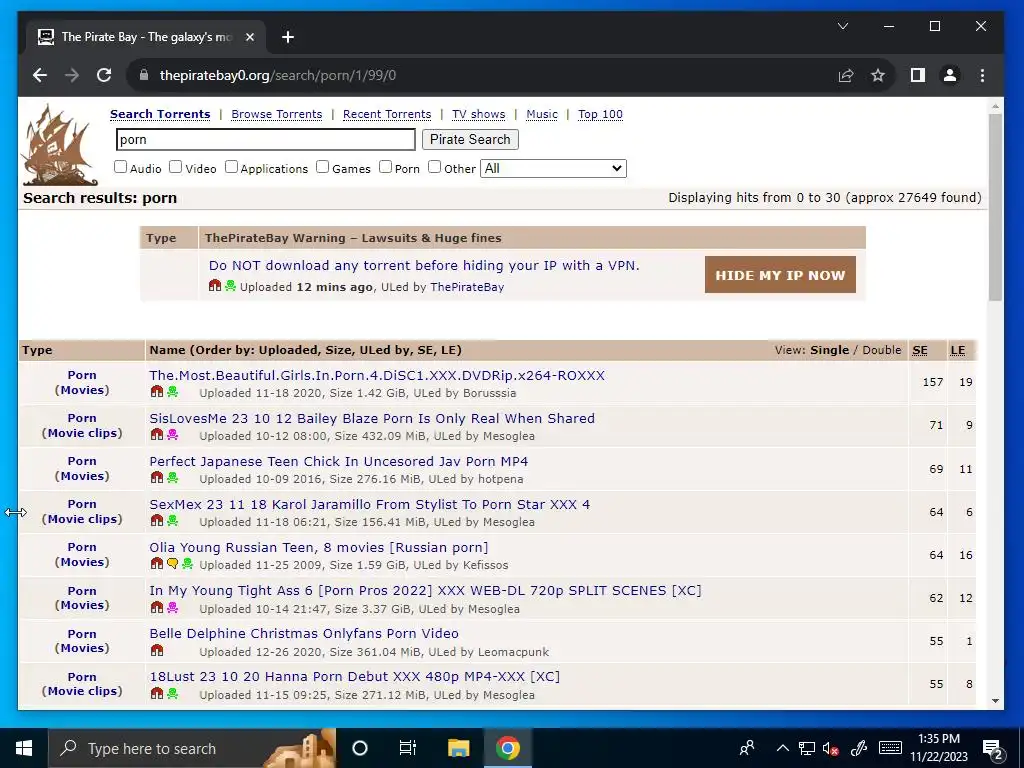Click magnet icon in hotpena's upload row
Viewport: 1024px width, 768px height.
click(x=157, y=478)
